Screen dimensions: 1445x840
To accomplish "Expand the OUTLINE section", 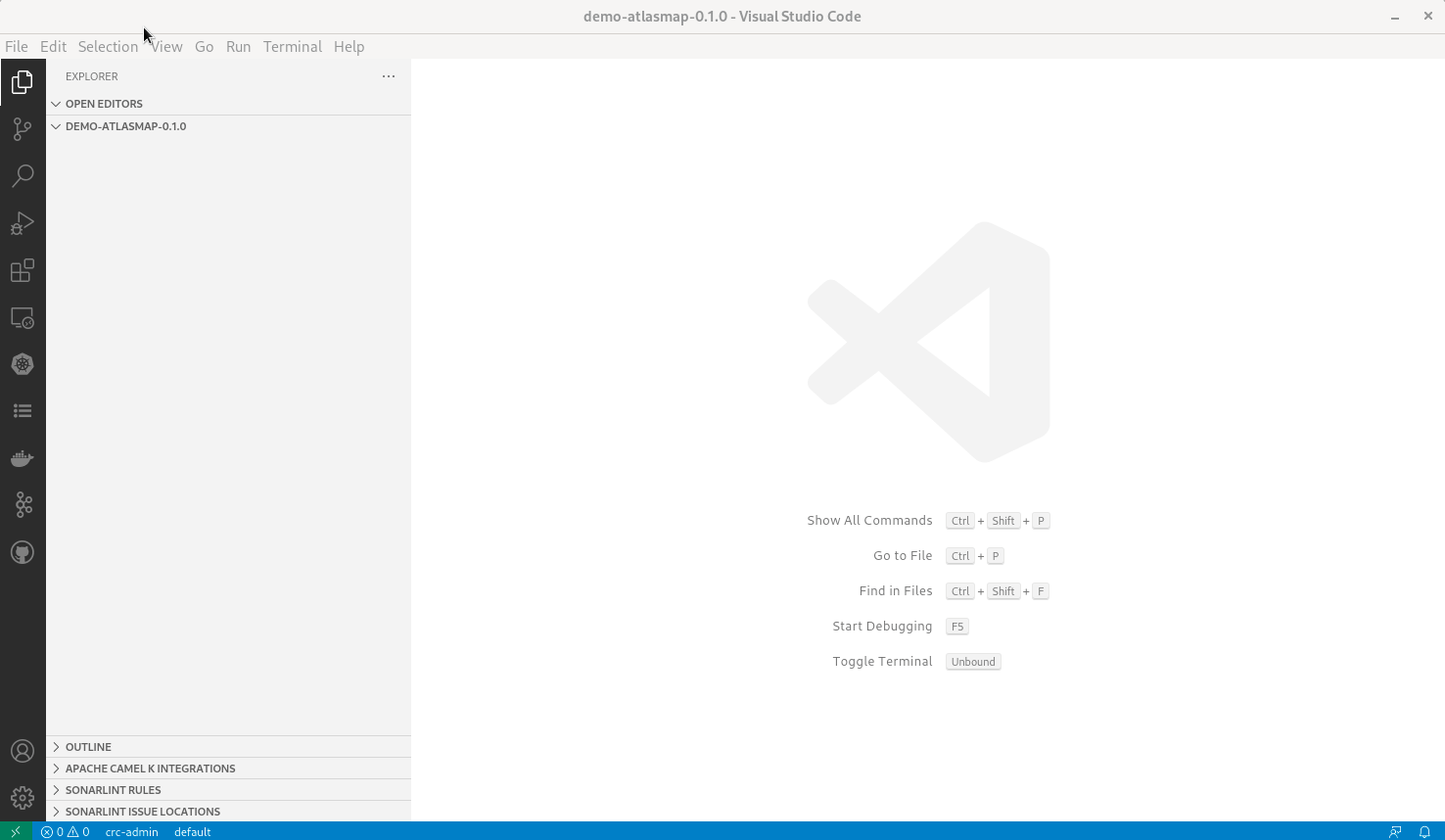I will (x=88, y=746).
